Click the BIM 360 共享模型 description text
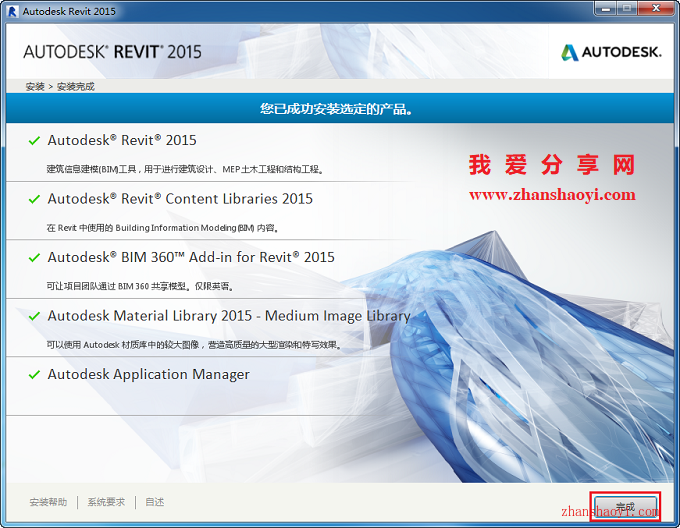This screenshot has height=528, width=680. [141, 286]
